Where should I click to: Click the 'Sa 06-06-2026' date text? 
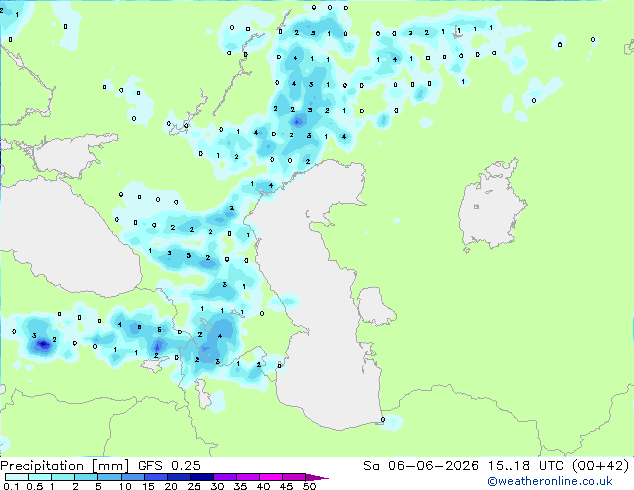[421, 466]
